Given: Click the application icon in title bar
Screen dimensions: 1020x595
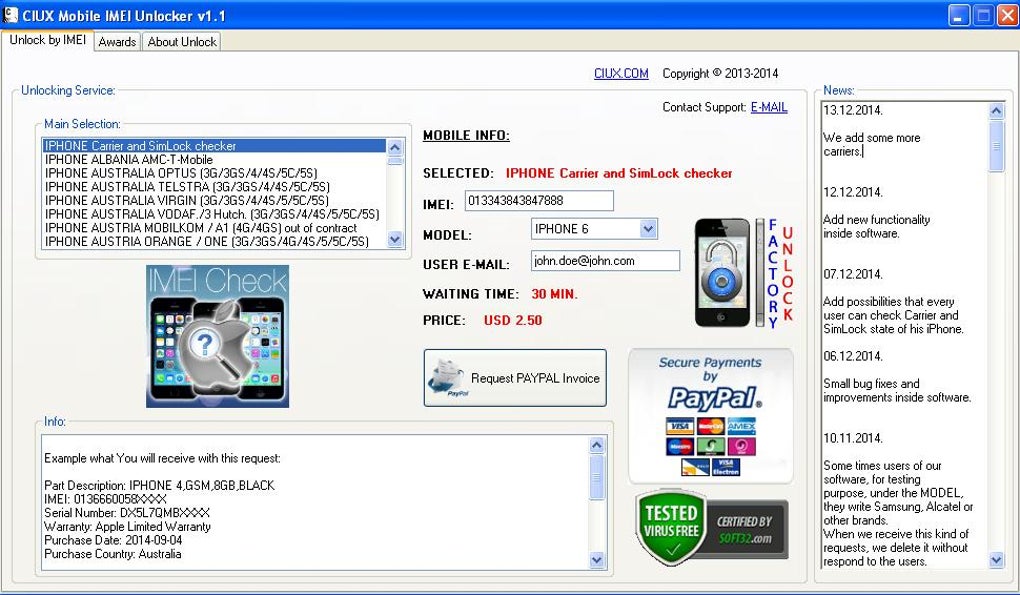Looking at the screenshot, I should pos(11,15).
